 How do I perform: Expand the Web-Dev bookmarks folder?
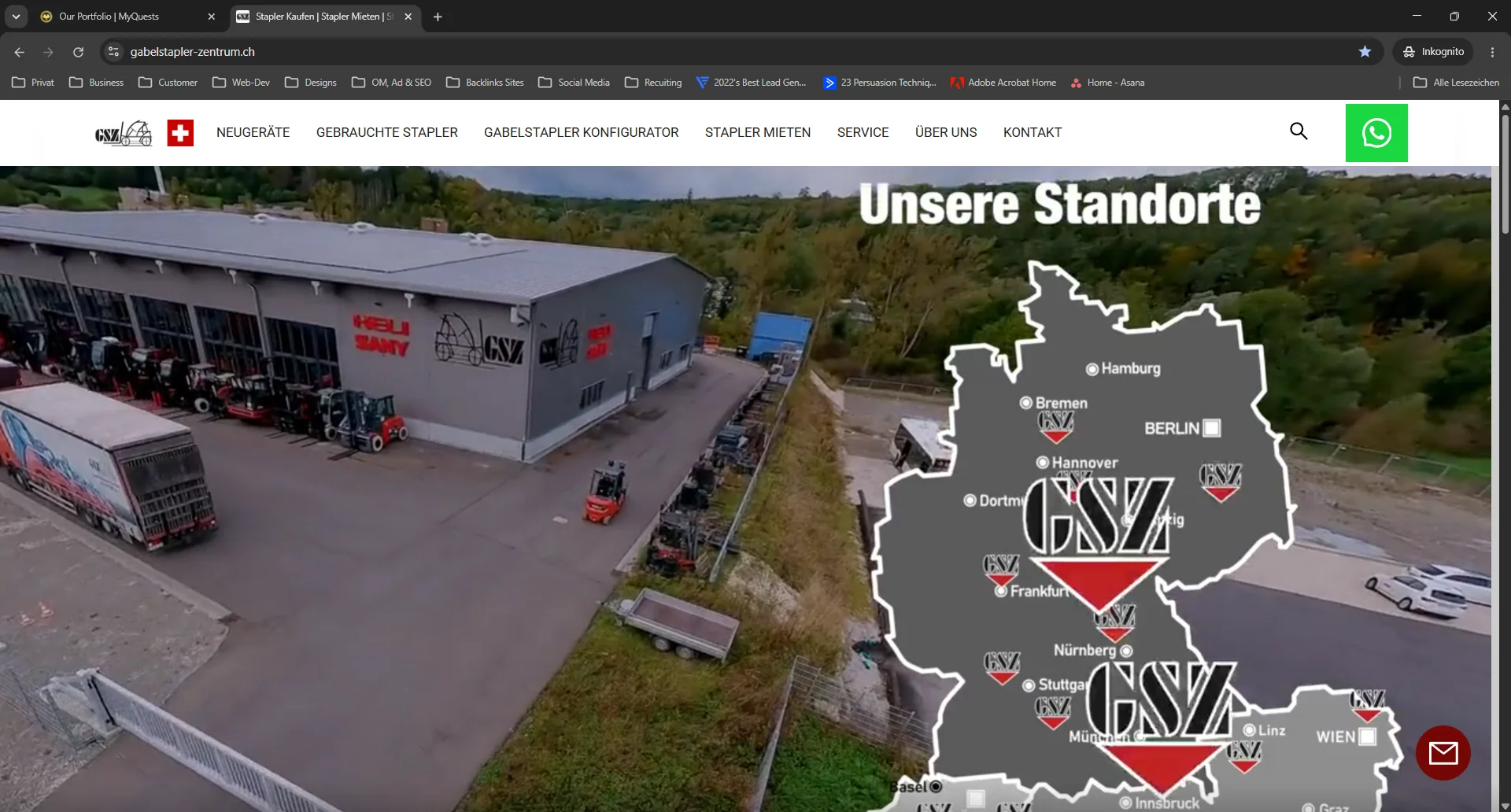point(242,83)
